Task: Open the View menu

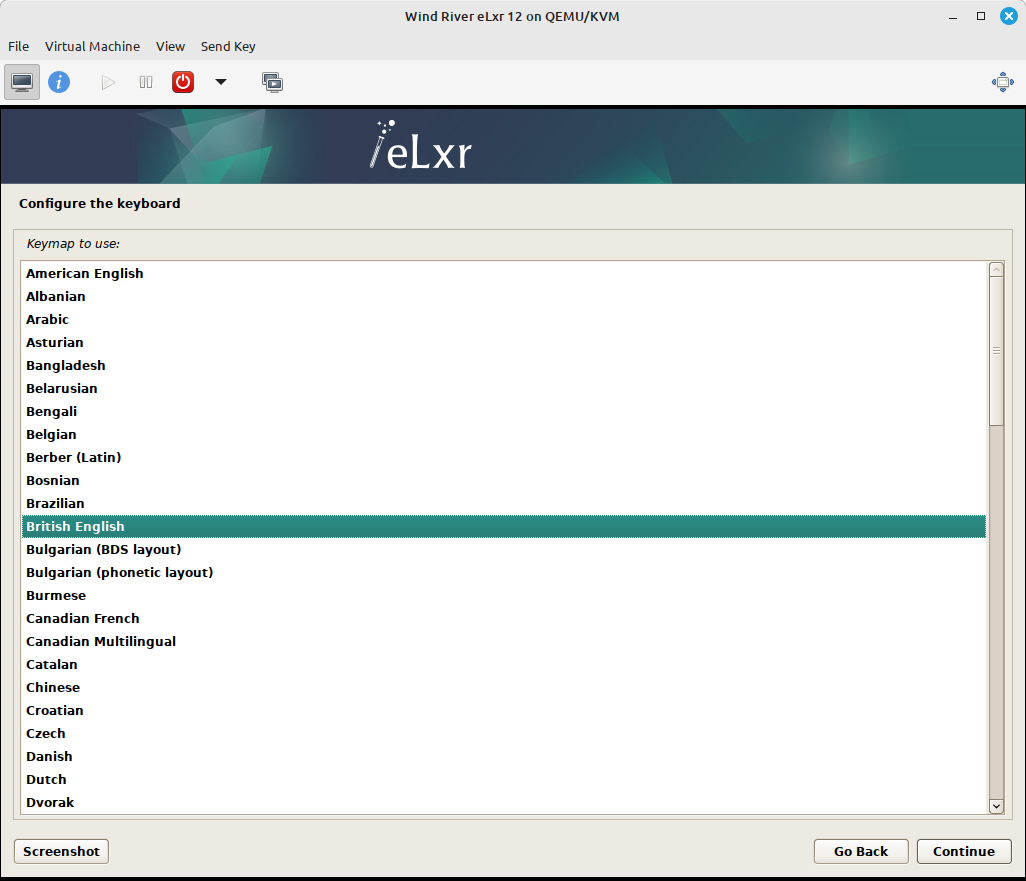Action: (170, 46)
